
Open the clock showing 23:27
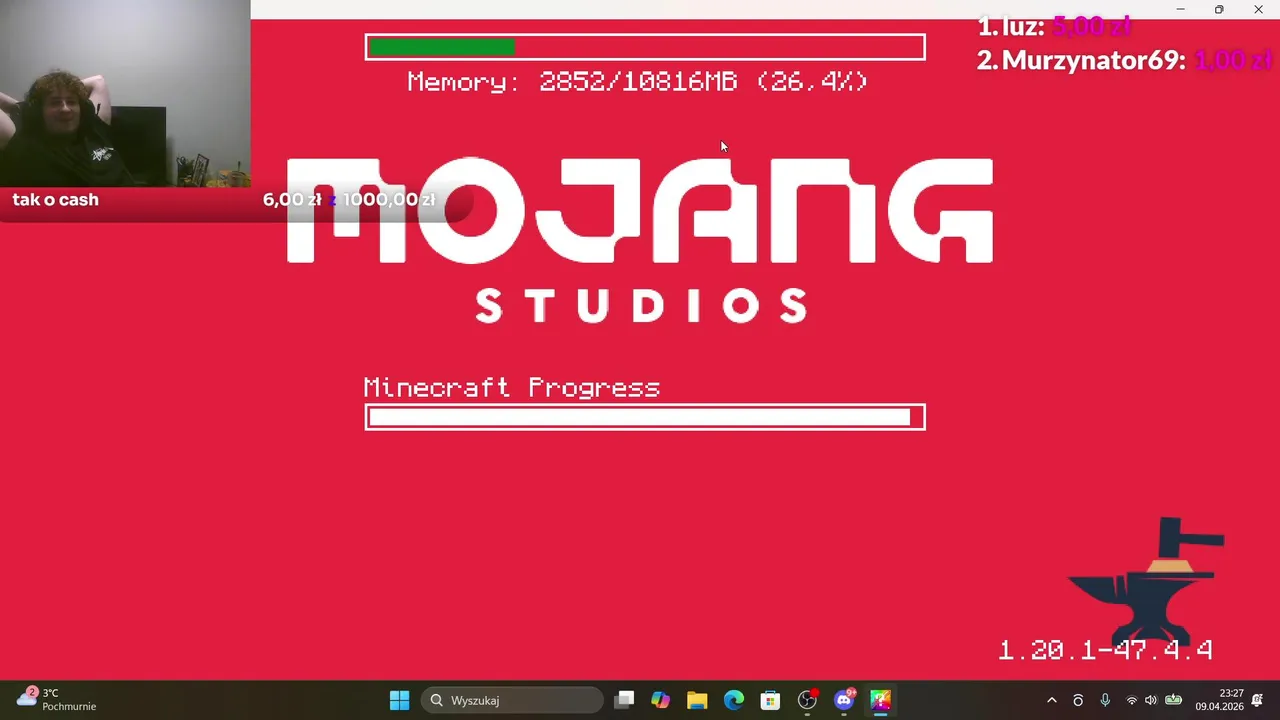1219,700
